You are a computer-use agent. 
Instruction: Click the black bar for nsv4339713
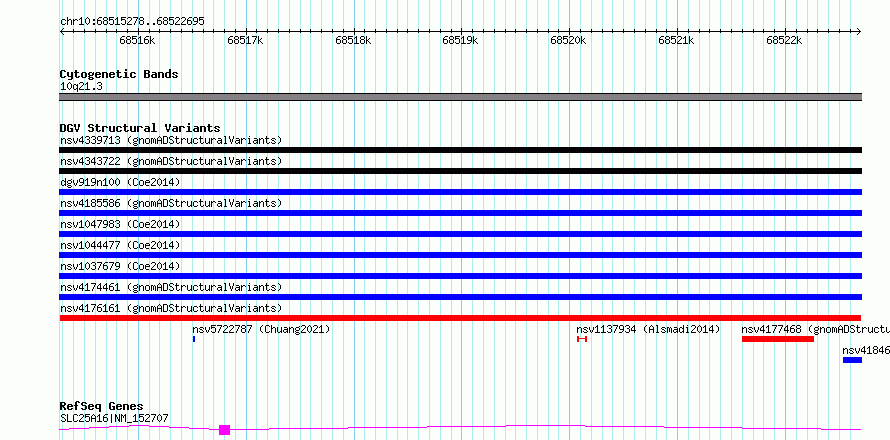coord(460,150)
